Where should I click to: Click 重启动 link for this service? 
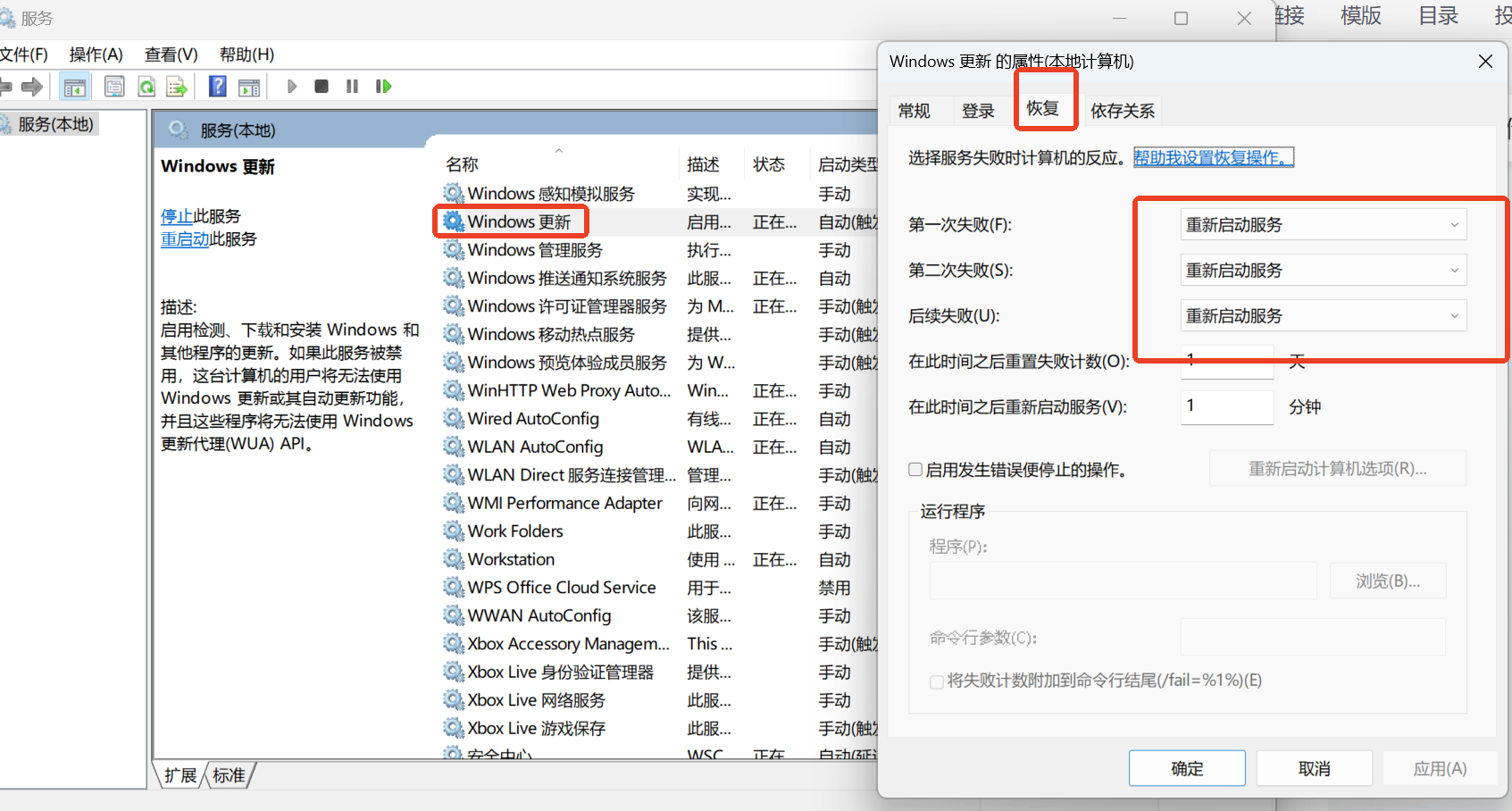pos(185,239)
